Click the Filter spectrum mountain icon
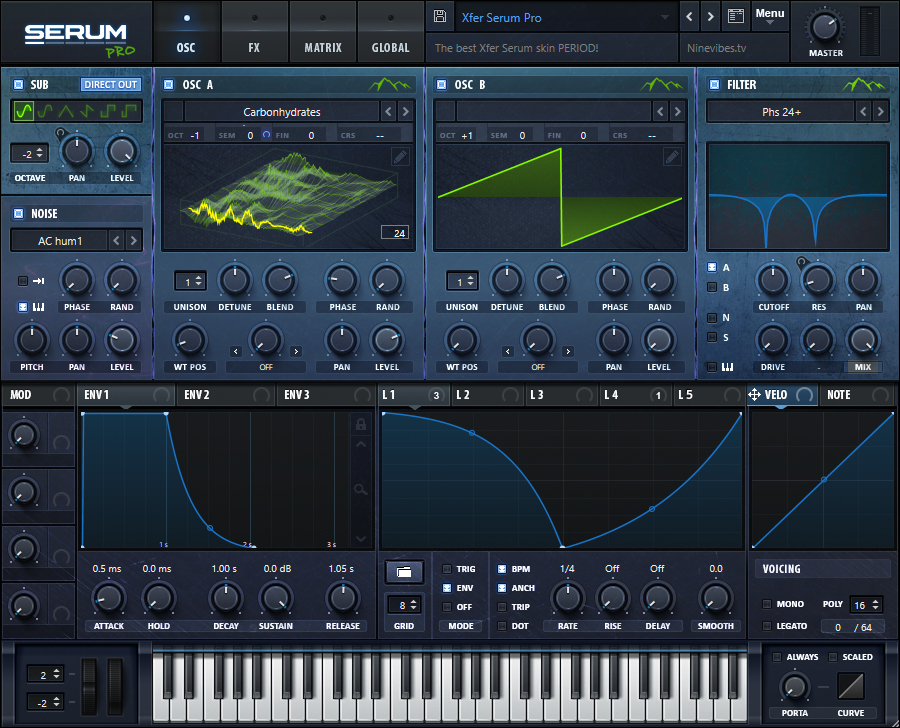Screen dimensions: 900x728 [x=864, y=85]
